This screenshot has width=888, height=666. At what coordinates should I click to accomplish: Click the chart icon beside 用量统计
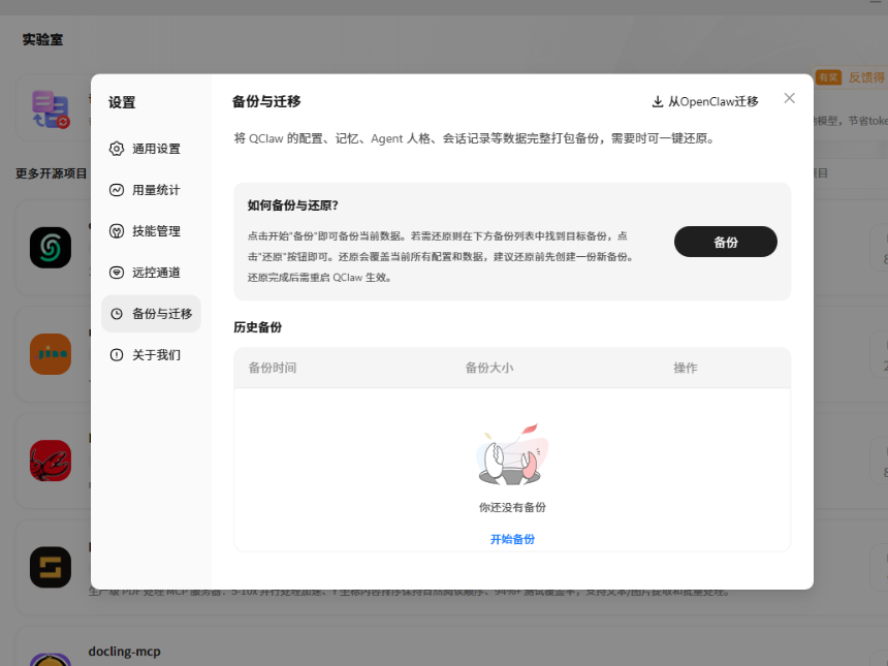(116, 190)
